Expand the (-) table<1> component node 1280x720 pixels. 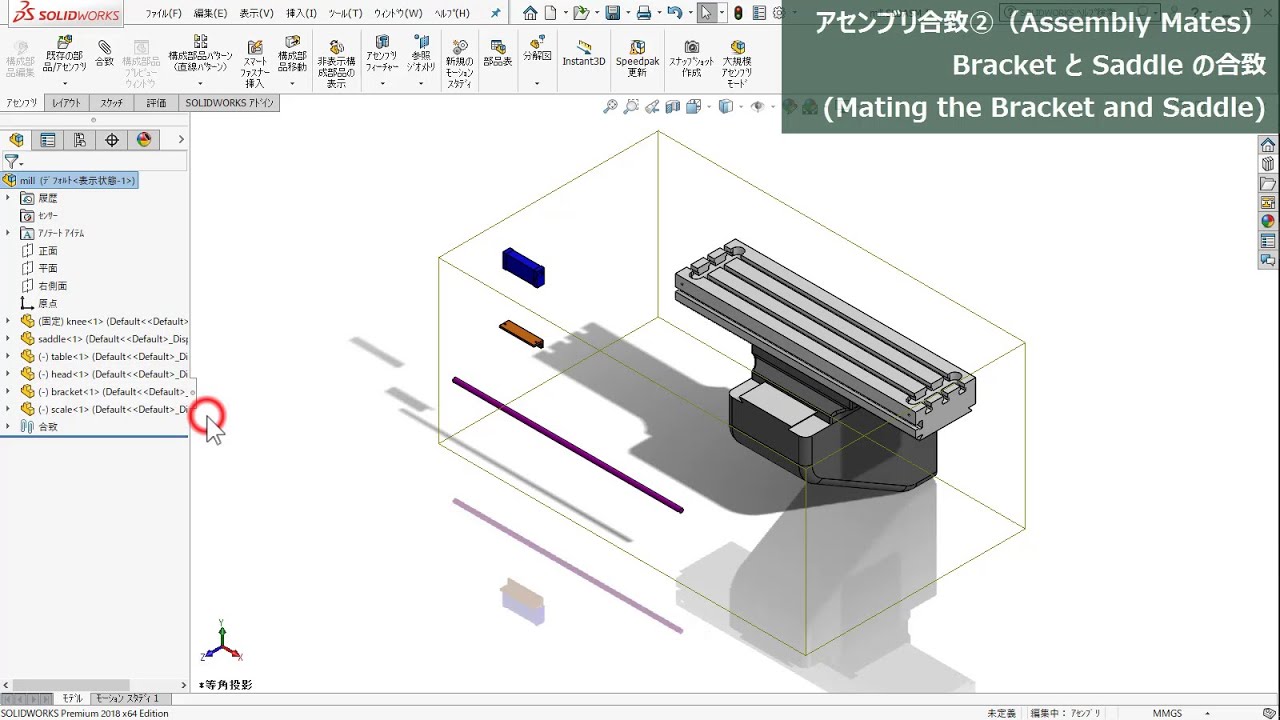pyautogui.click(x=8, y=356)
